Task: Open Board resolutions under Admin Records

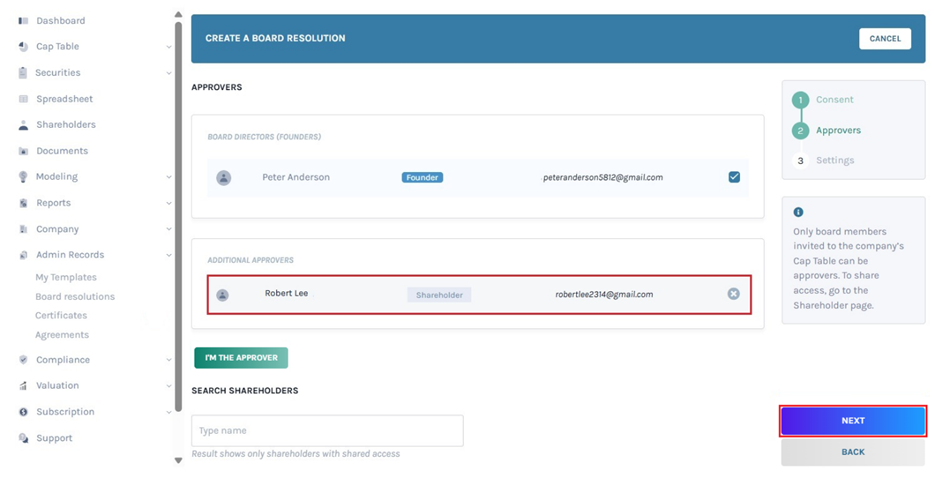Action: (75, 297)
